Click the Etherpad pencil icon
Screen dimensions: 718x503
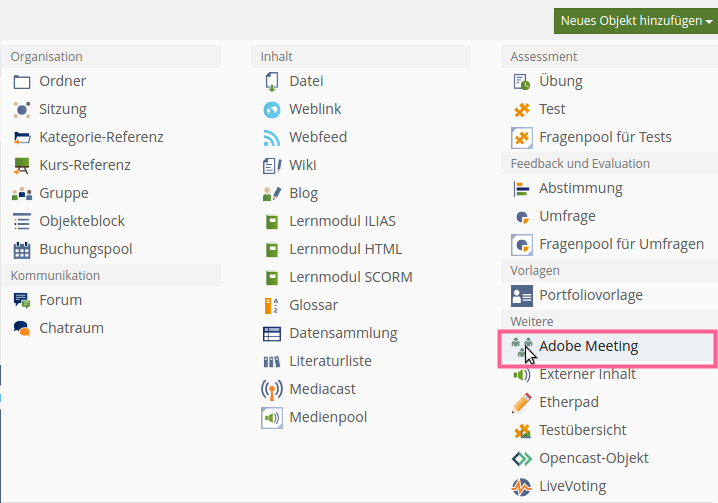tap(522, 402)
